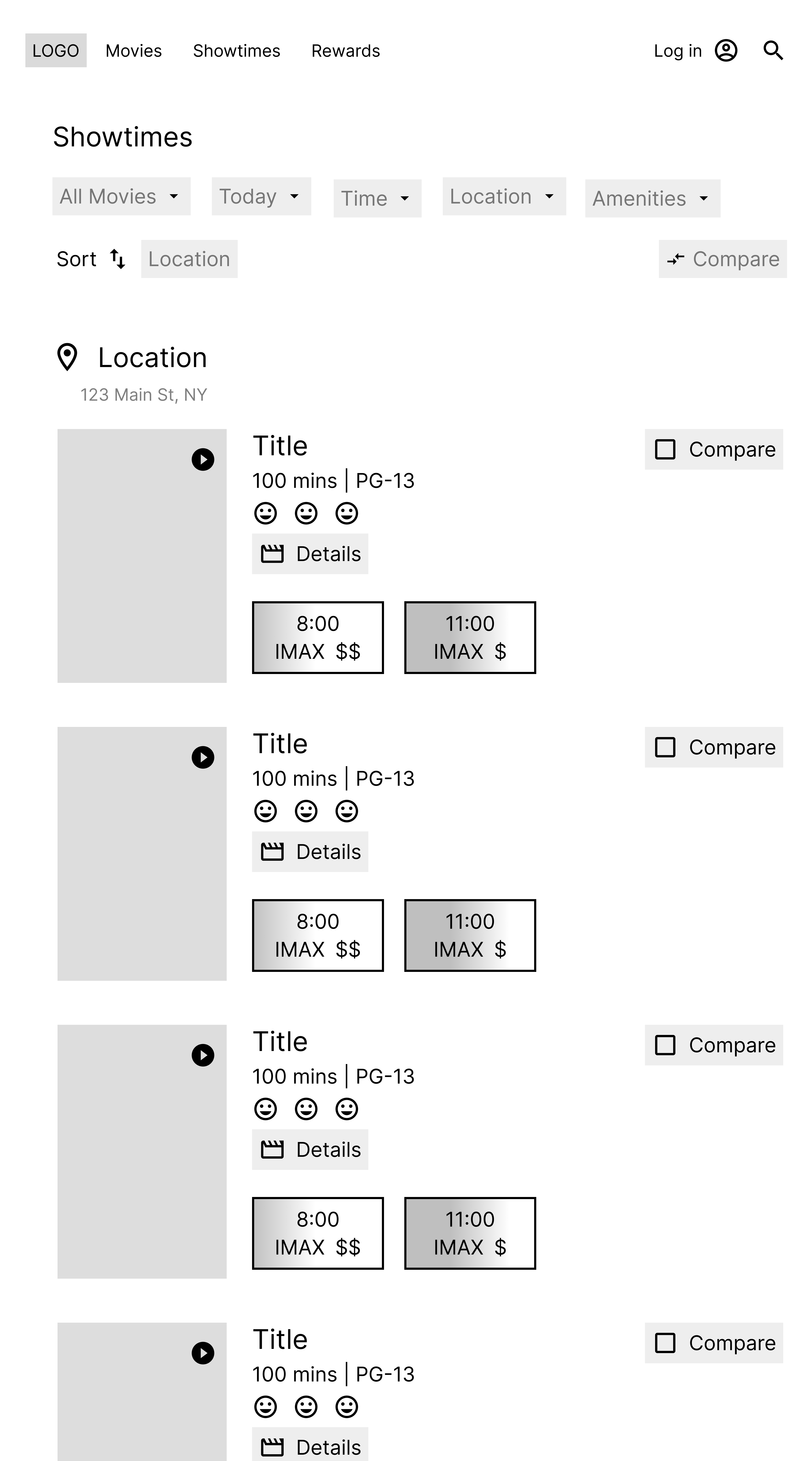Open the user account profile icon
Viewport: 812px width, 1461px height.
726,51
